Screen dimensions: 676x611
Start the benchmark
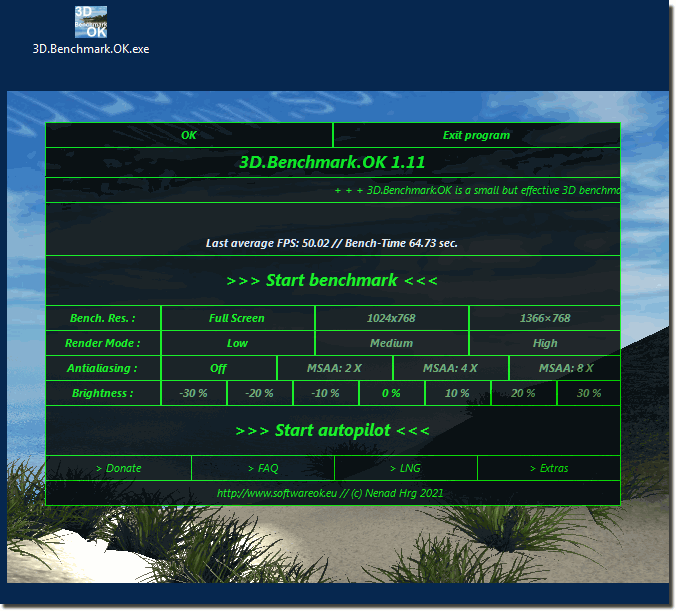pyautogui.click(x=332, y=281)
